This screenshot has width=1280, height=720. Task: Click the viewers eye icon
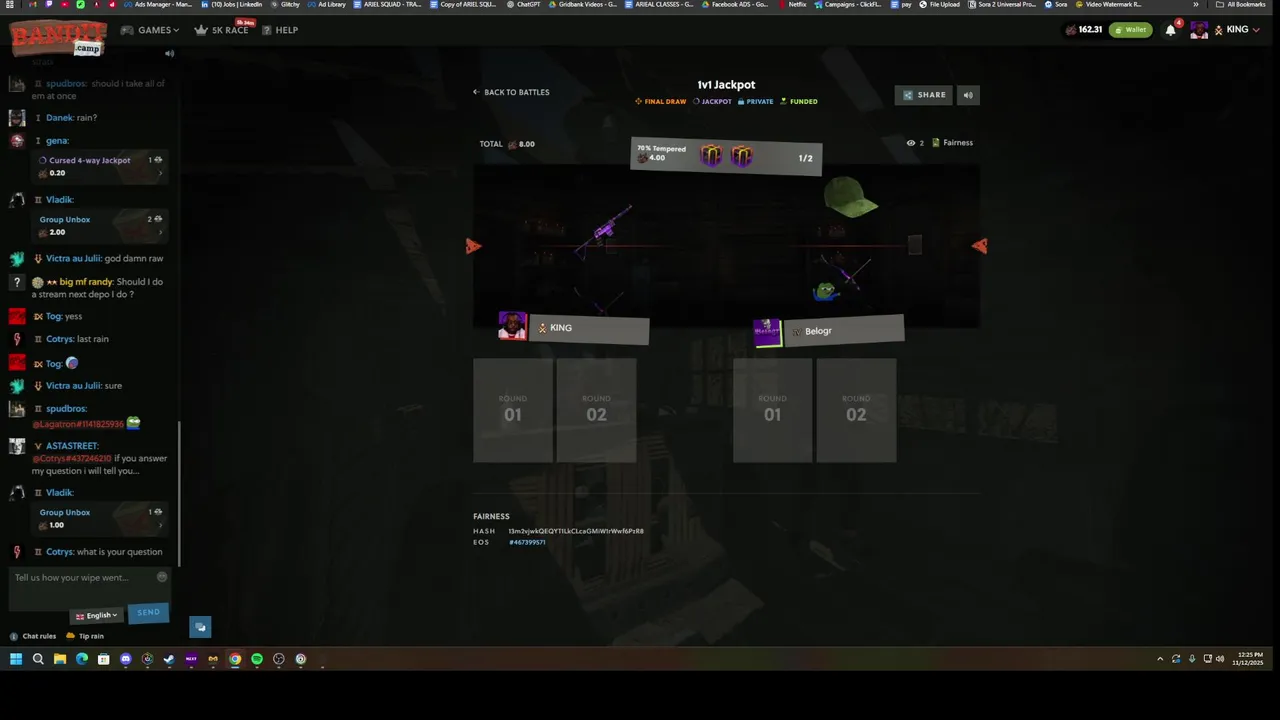pos(911,143)
